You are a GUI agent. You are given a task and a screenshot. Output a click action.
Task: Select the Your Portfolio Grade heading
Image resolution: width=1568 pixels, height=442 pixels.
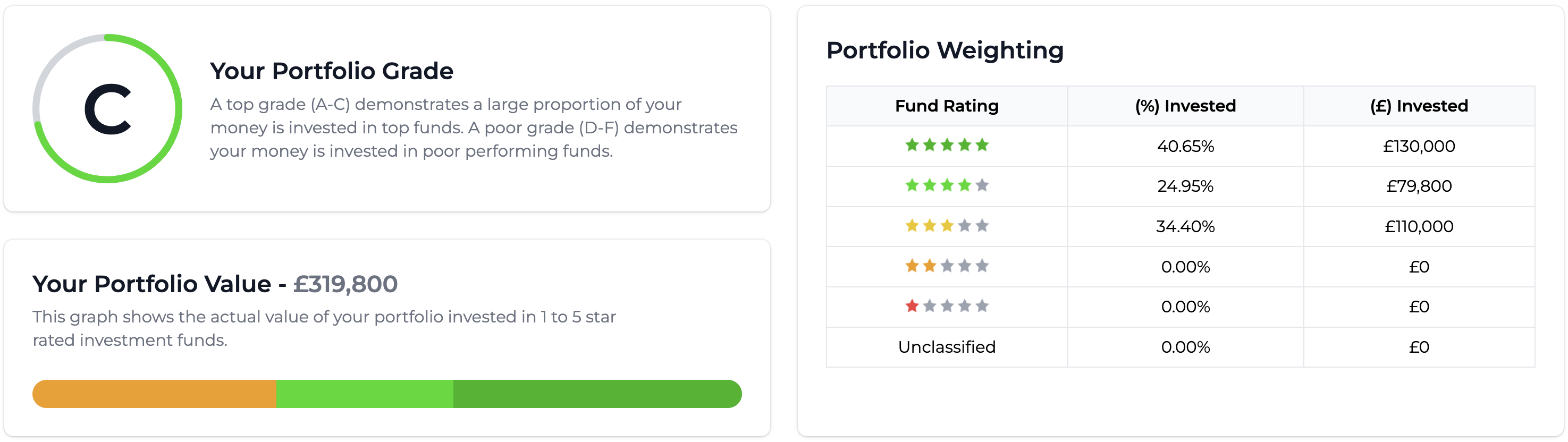point(332,71)
